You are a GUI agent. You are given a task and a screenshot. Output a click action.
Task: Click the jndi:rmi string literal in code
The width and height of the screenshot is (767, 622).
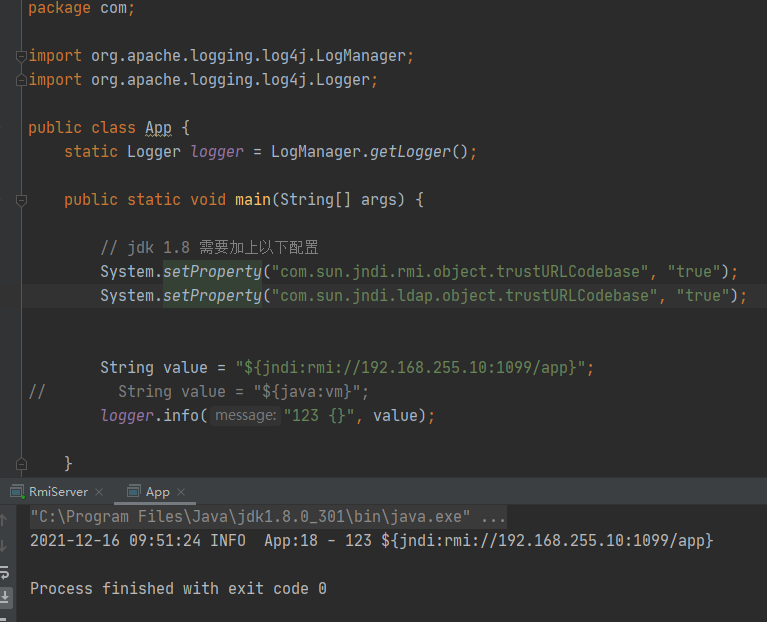click(410, 367)
